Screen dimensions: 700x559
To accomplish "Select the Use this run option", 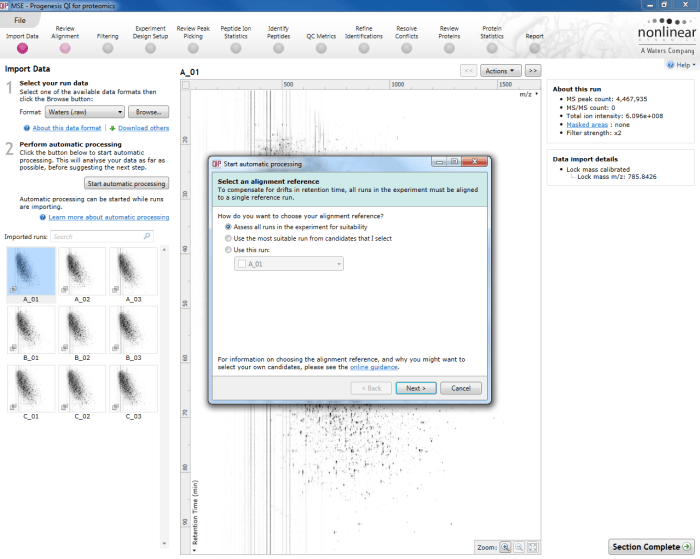I will pos(228,250).
